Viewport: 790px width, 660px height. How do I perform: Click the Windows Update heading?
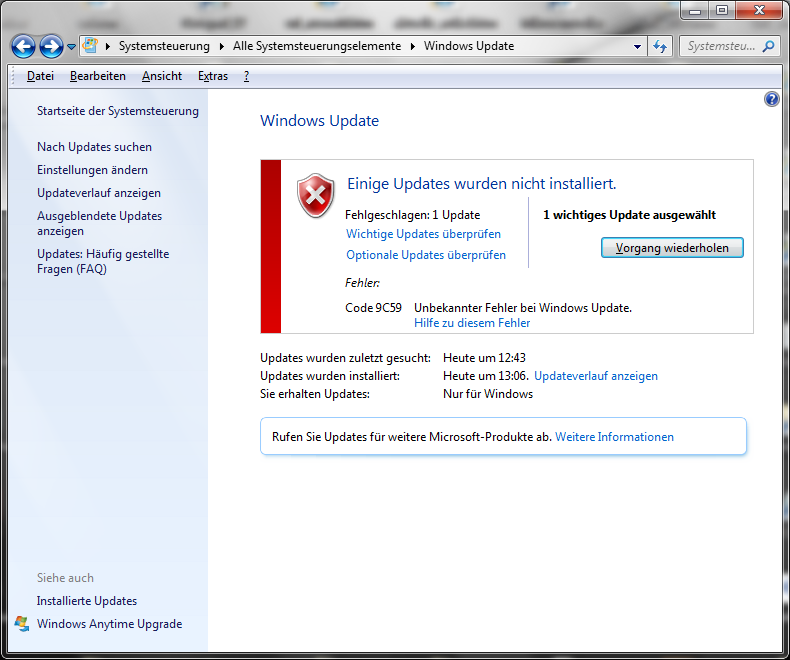(x=319, y=121)
